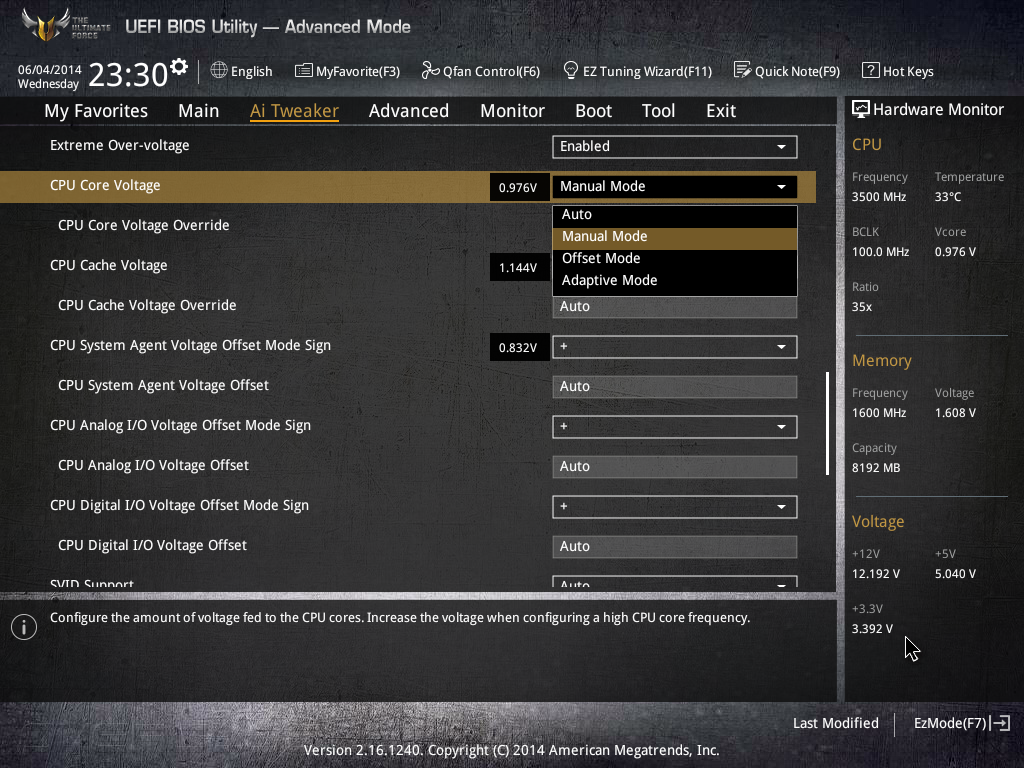Select the Ai Tweaker tab
The width and height of the screenshot is (1024, 768).
click(294, 111)
